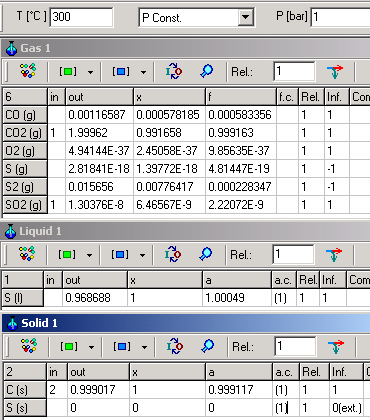The height and width of the screenshot is (420, 370).
Task: Click the a.c. cell (1) for S (s)
Action: (286, 407)
